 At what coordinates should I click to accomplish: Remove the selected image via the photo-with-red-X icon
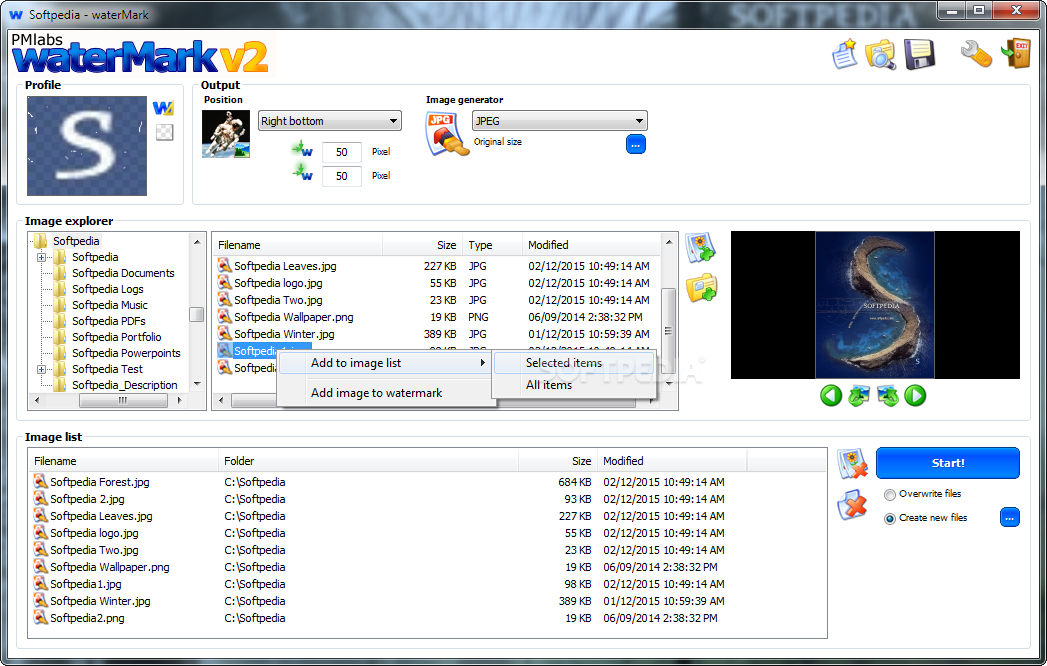[852, 464]
